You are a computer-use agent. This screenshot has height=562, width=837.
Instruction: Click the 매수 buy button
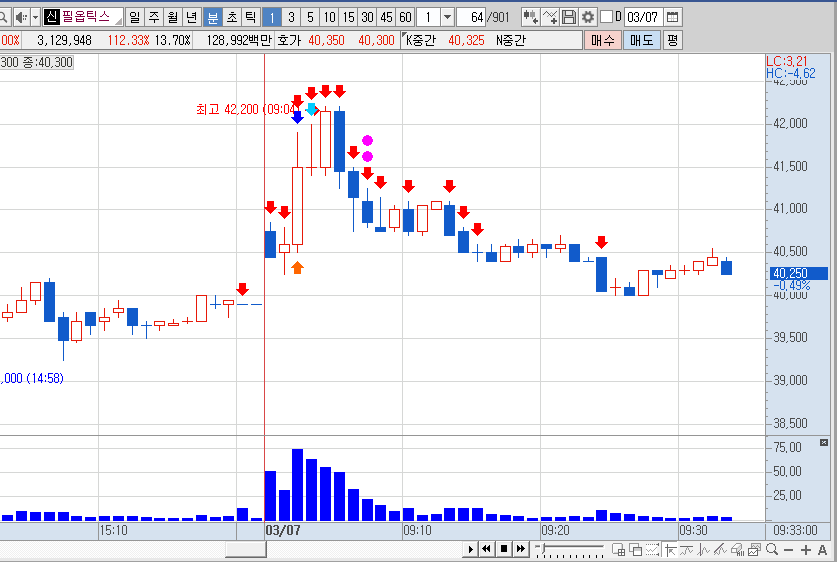602,40
